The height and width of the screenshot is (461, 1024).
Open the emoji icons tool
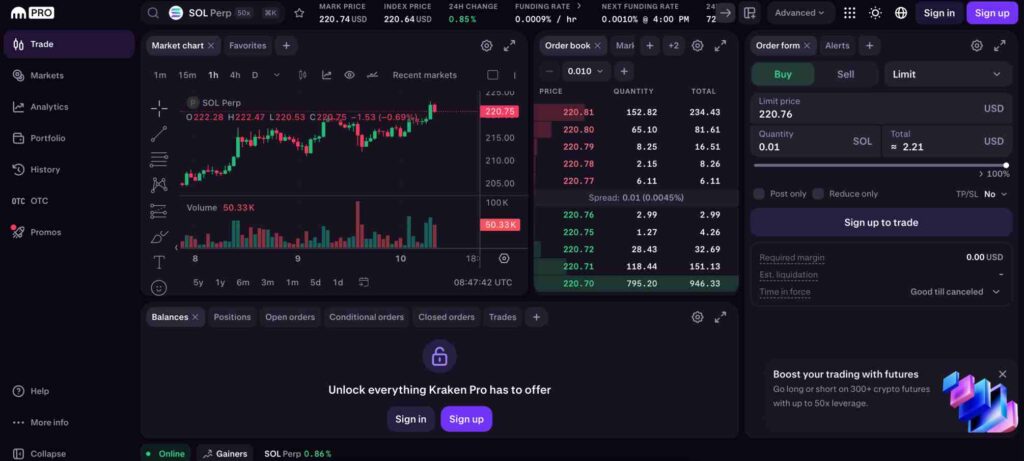(x=159, y=288)
